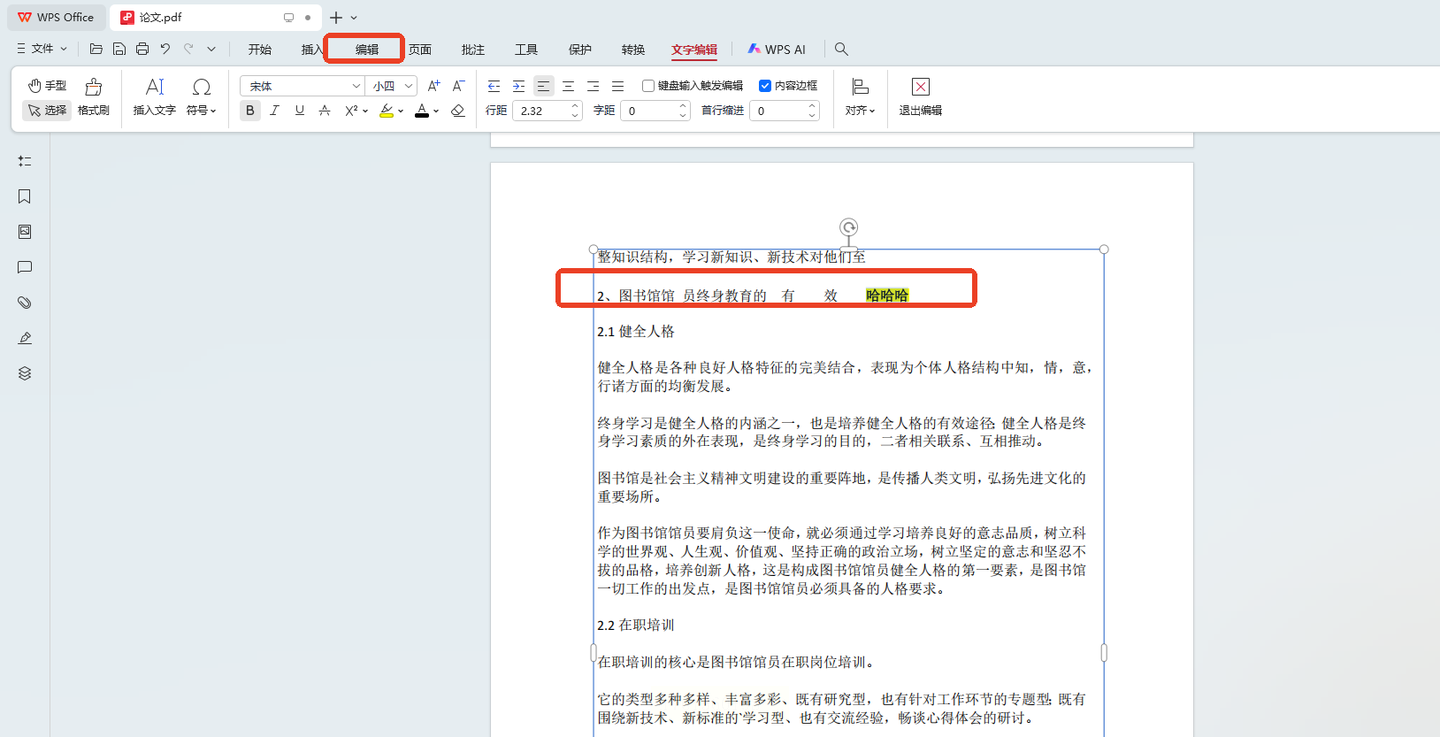Image resolution: width=1440 pixels, height=737 pixels.
Task: Click the 退出编辑 exit editing button
Action: pyautogui.click(x=920, y=97)
